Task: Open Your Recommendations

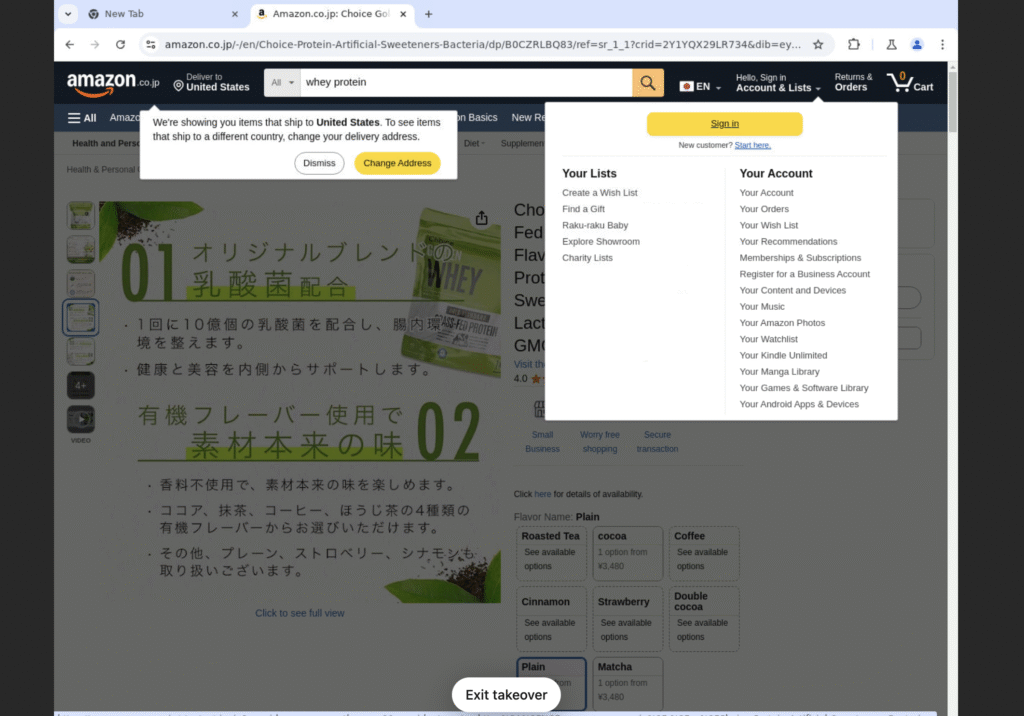Action: pyautogui.click(x=788, y=242)
